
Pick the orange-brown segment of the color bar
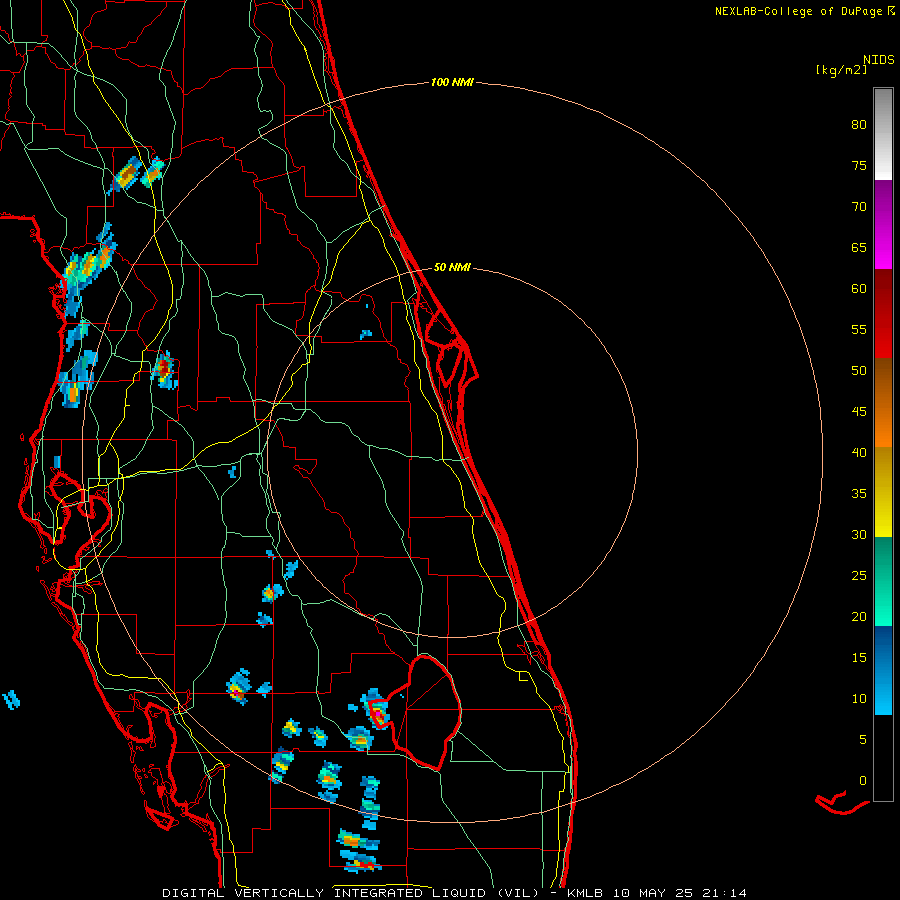(883, 403)
